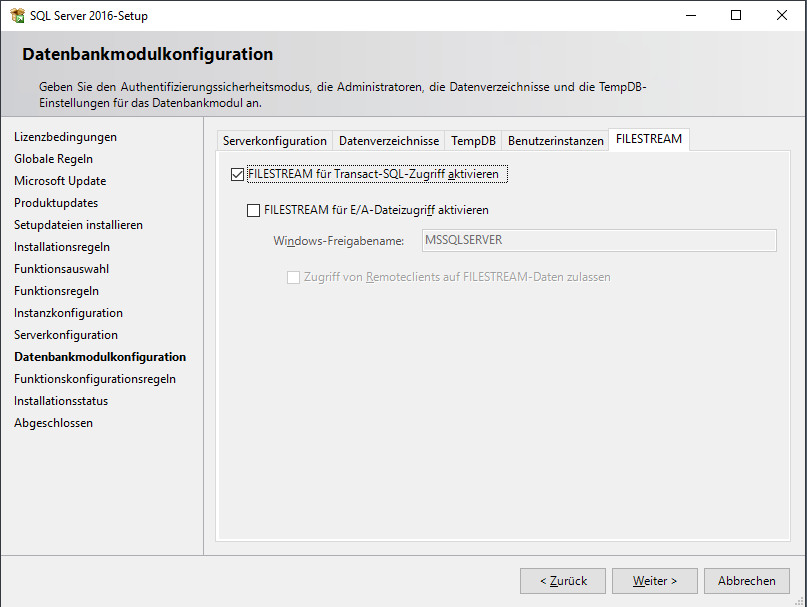
Task: Select Lizenzbedingungen in the step list
Action: click(65, 137)
